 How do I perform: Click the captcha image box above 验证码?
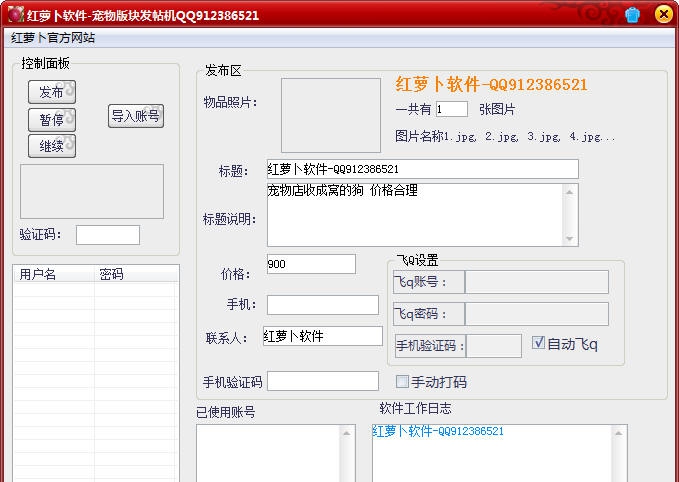click(x=92, y=191)
